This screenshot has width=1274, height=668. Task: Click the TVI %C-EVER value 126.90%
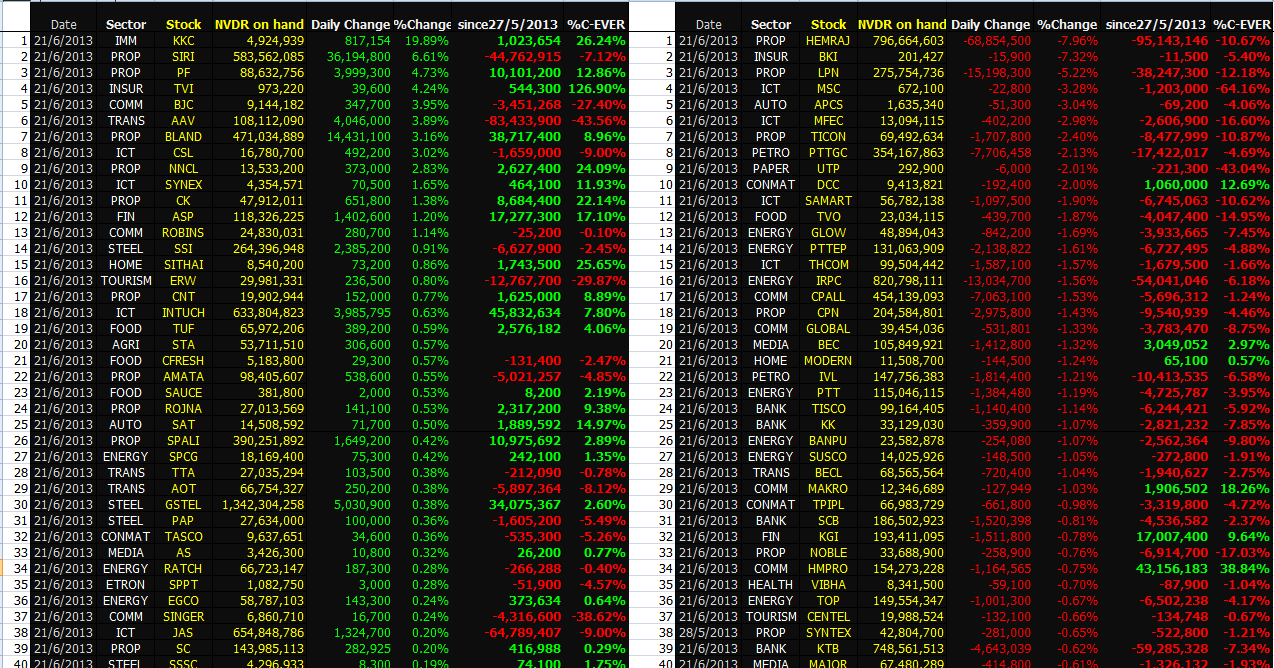point(596,89)
